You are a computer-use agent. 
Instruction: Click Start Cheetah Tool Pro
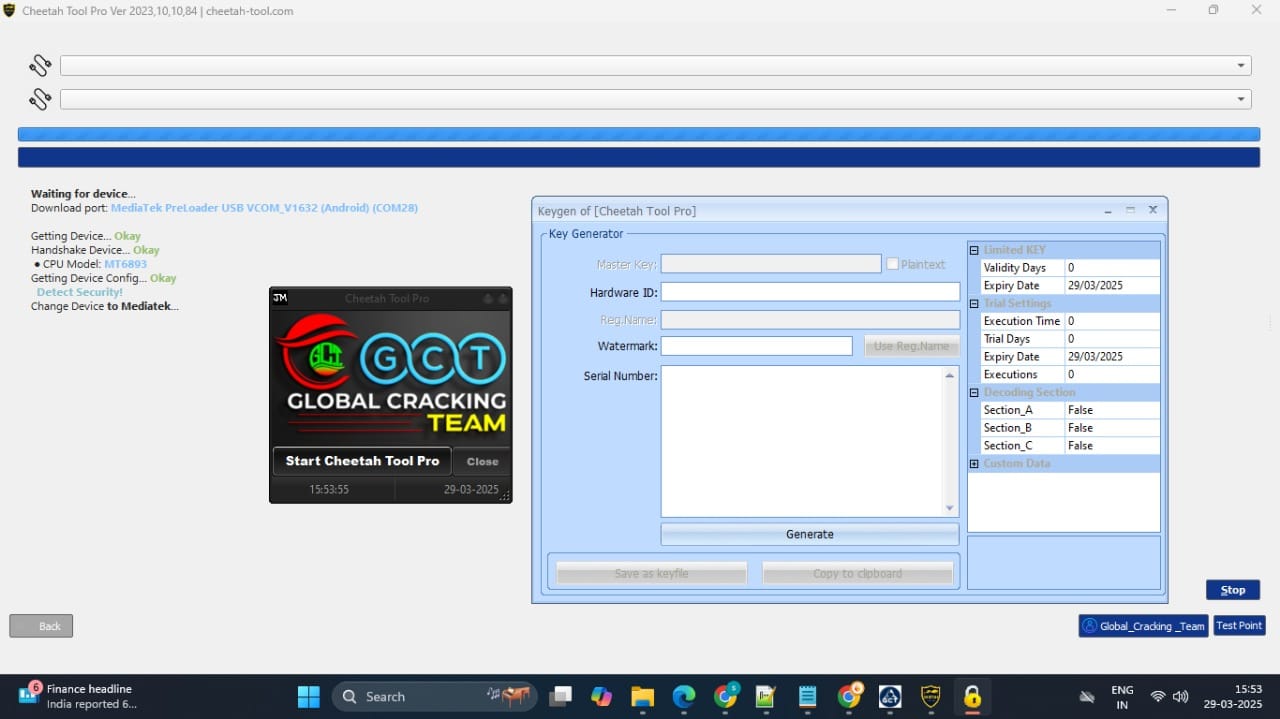click(x=362, y=461)
